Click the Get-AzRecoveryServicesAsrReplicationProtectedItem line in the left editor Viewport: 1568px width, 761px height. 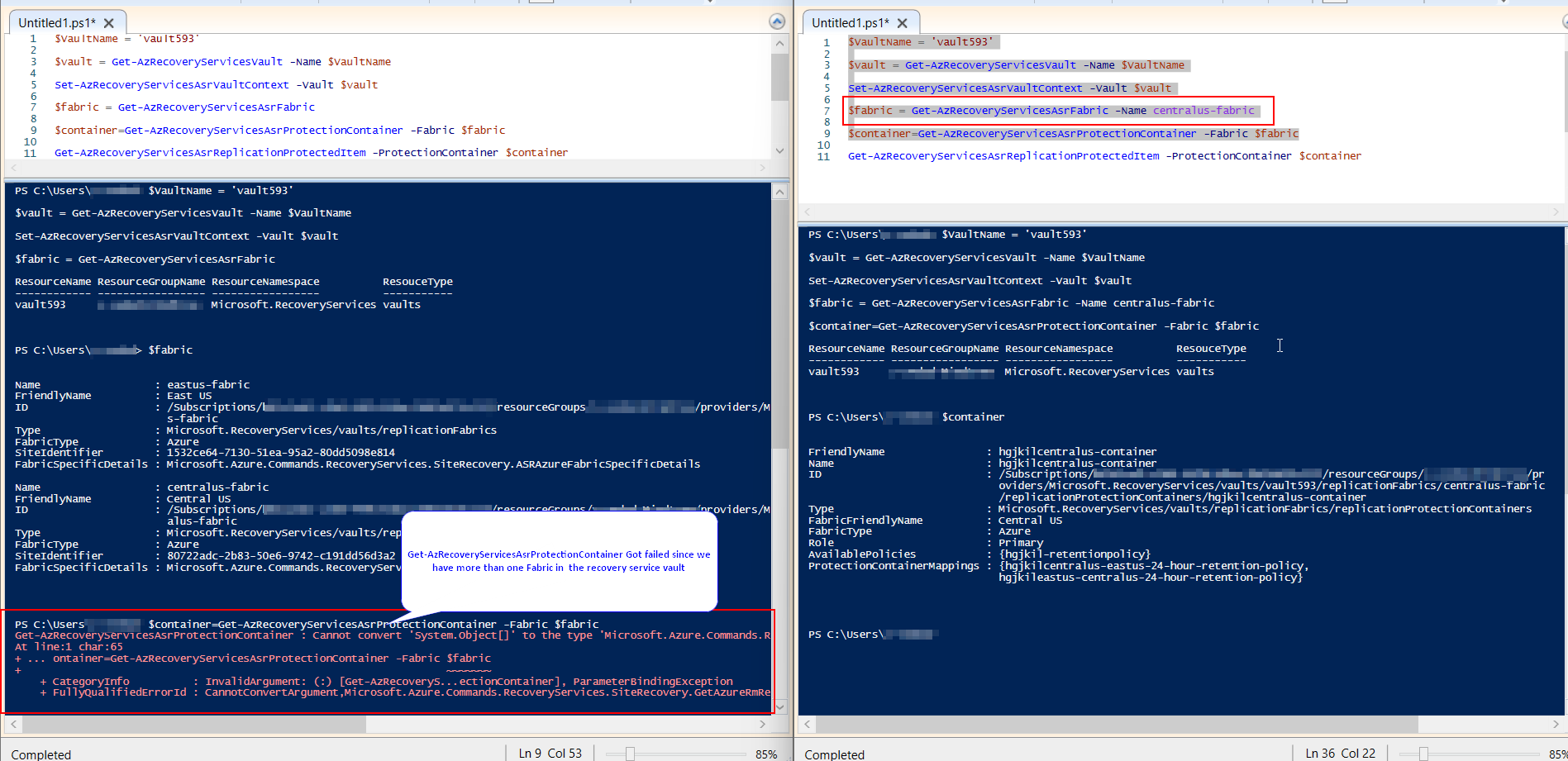tap(312, 153)
